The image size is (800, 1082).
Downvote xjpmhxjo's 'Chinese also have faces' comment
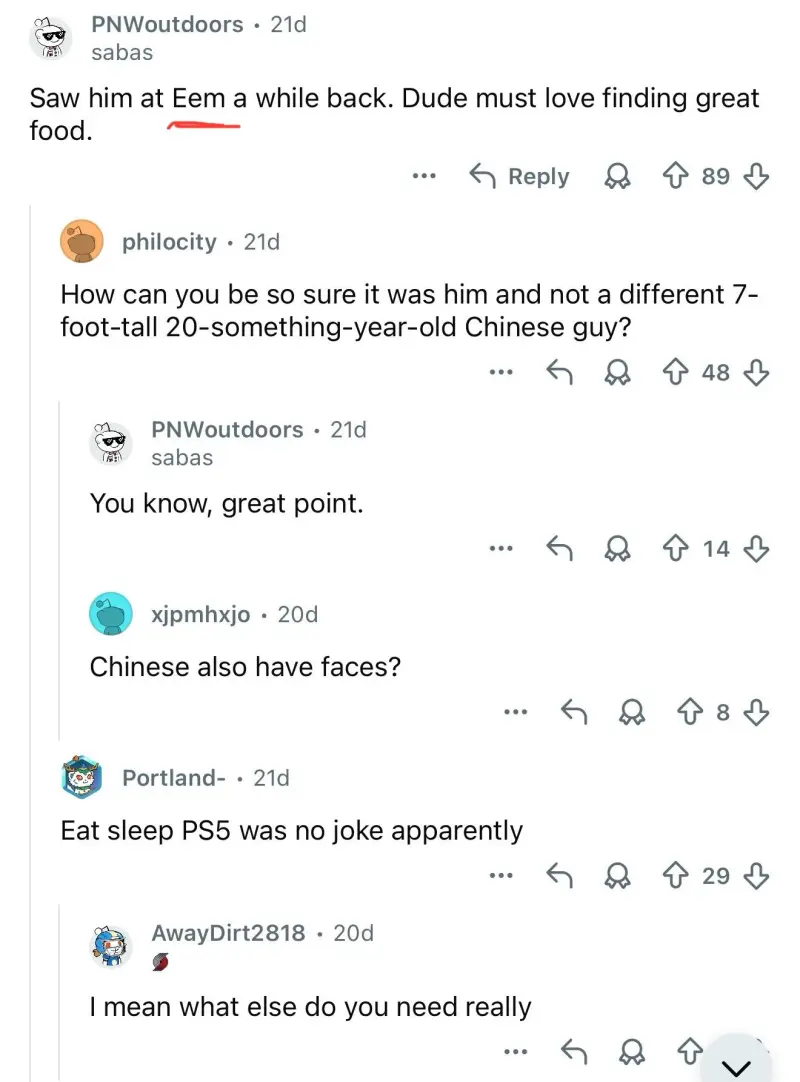[757, 712]
